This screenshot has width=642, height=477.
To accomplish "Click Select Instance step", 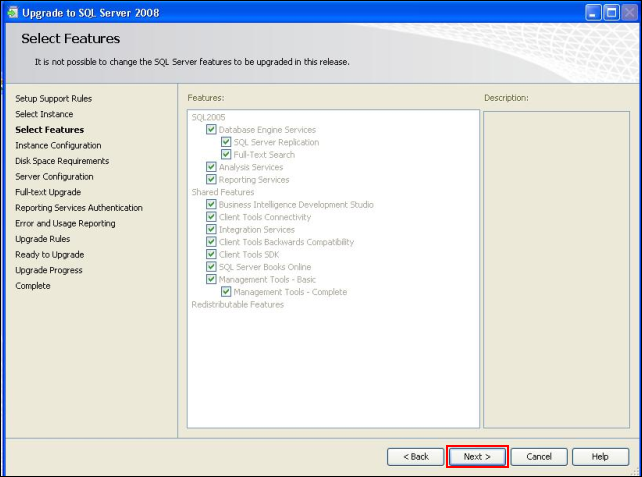I will coord(44,114).
